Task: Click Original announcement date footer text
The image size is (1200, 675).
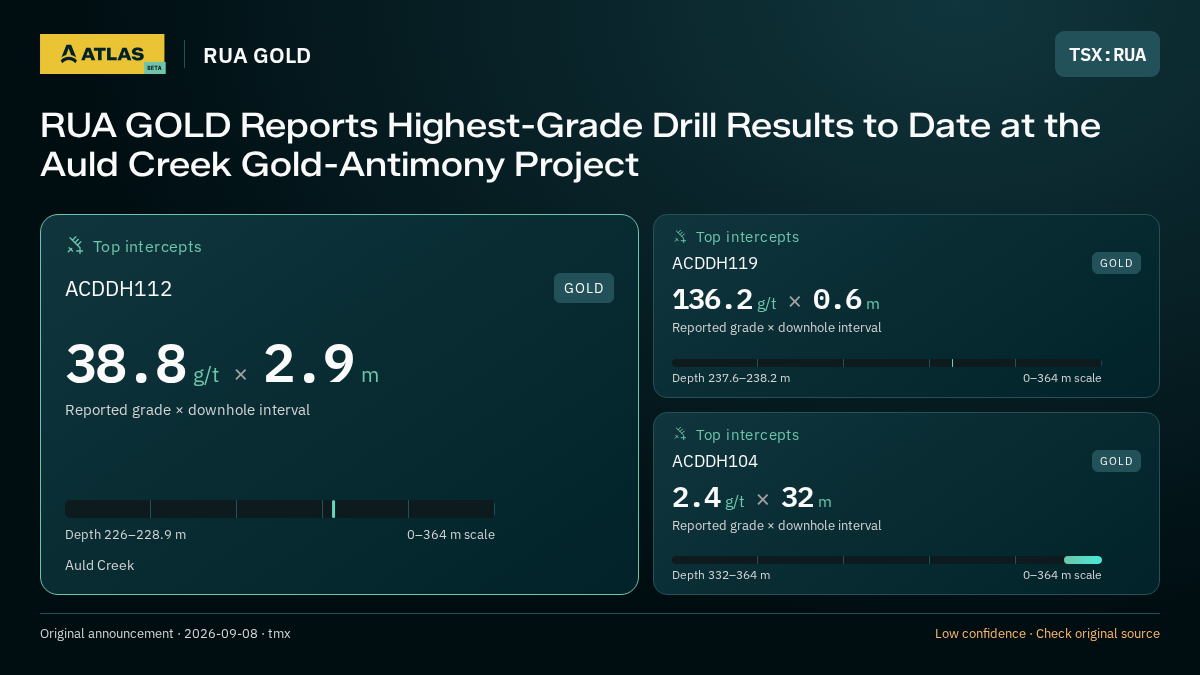Action: tap(165, 634)
